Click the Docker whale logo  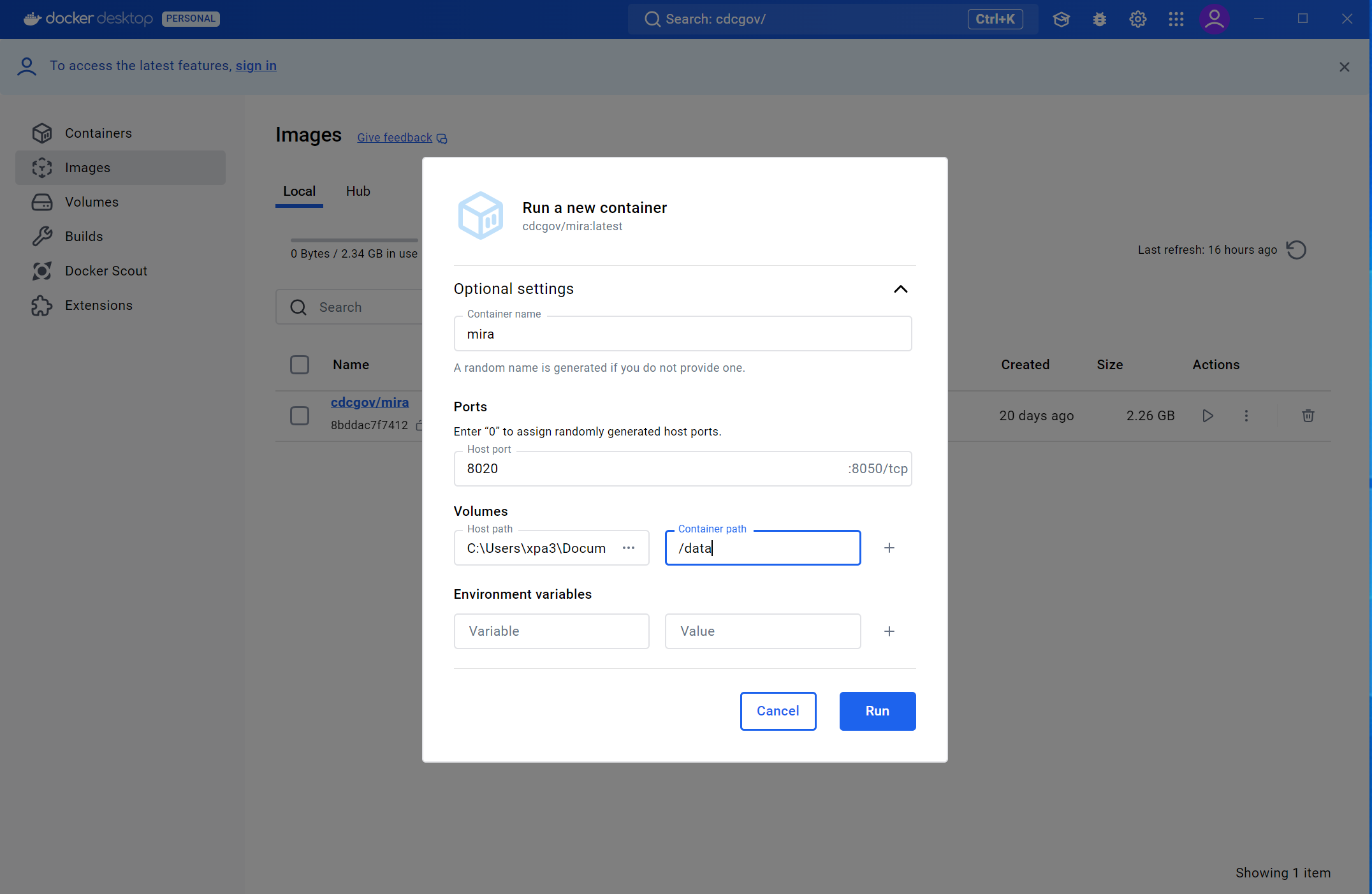[33, 18]
